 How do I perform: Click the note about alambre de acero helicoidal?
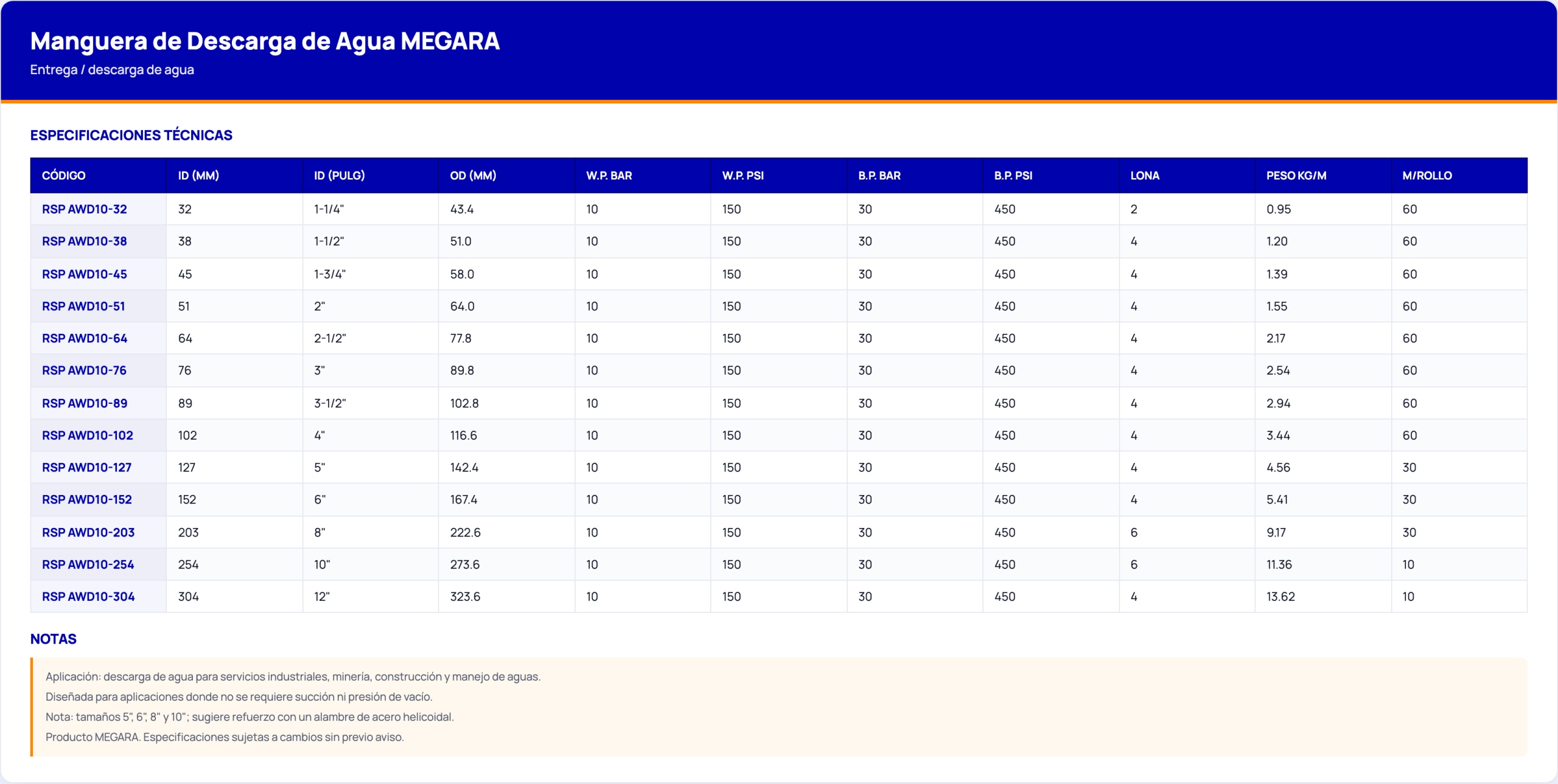coord(250,717)
